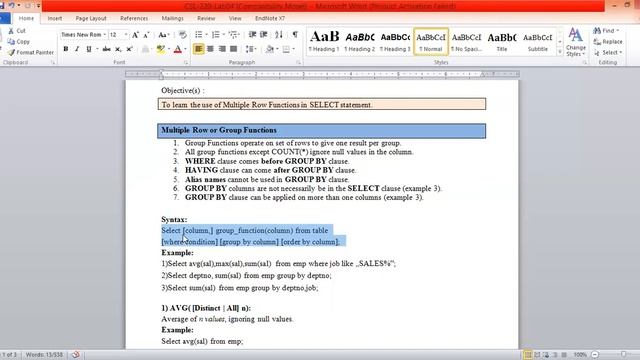Activate the Format Painter brush

[31, 52]
